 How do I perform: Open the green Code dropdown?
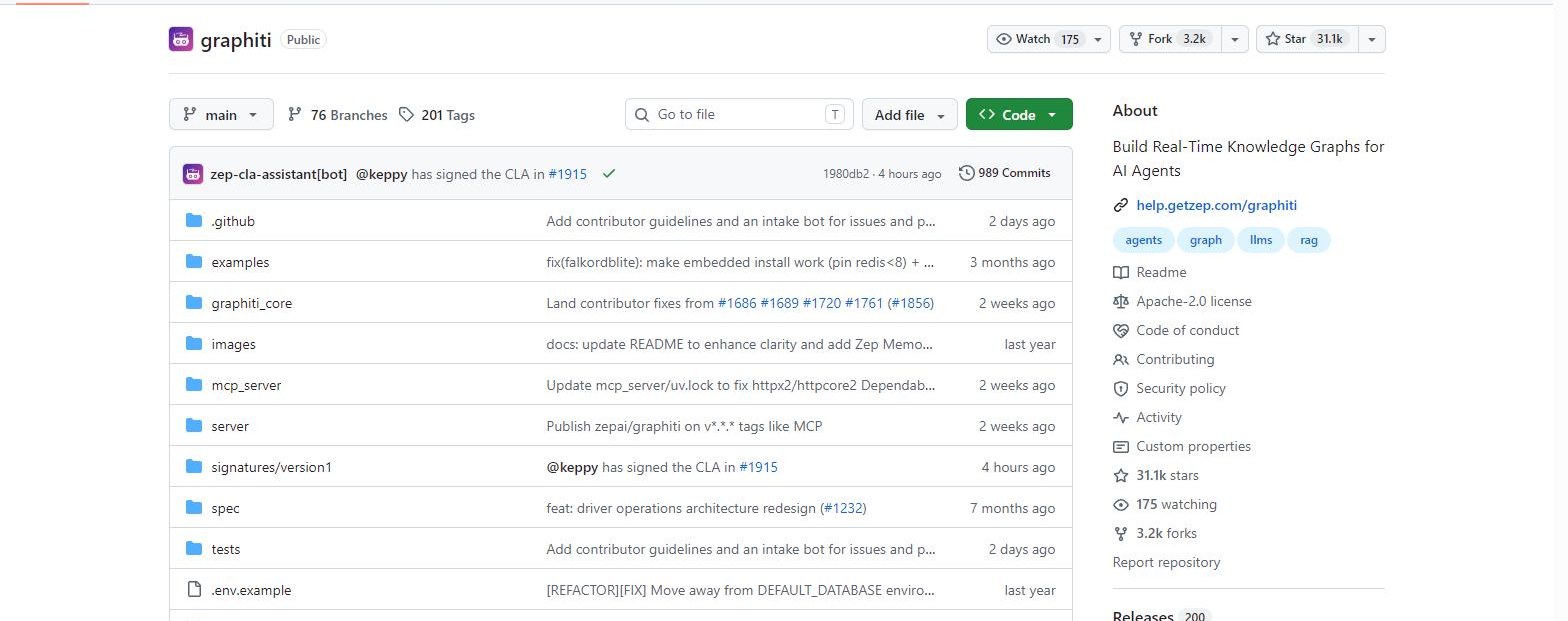(1019, 115)
